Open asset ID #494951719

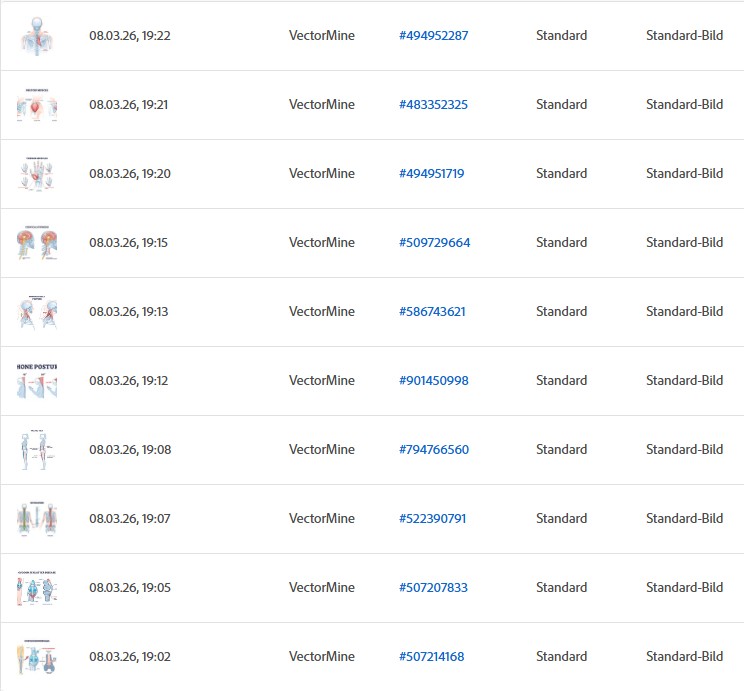(431, 174)
